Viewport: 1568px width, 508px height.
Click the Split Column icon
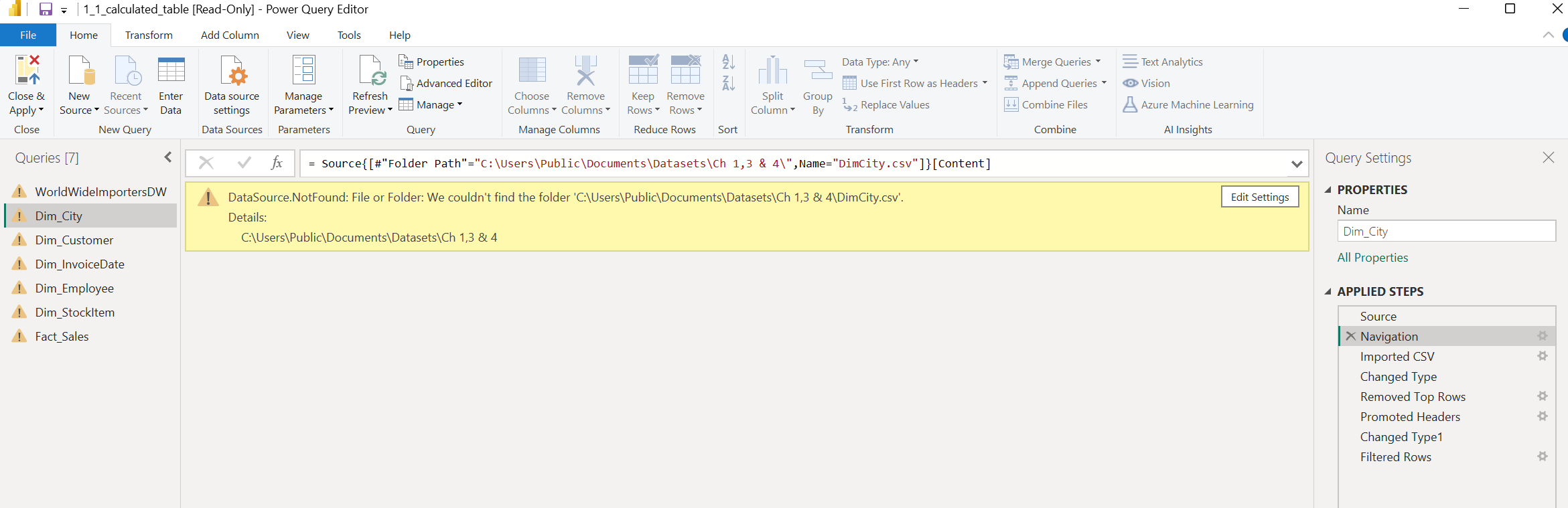pyautogui.click(x=773, y=70)
